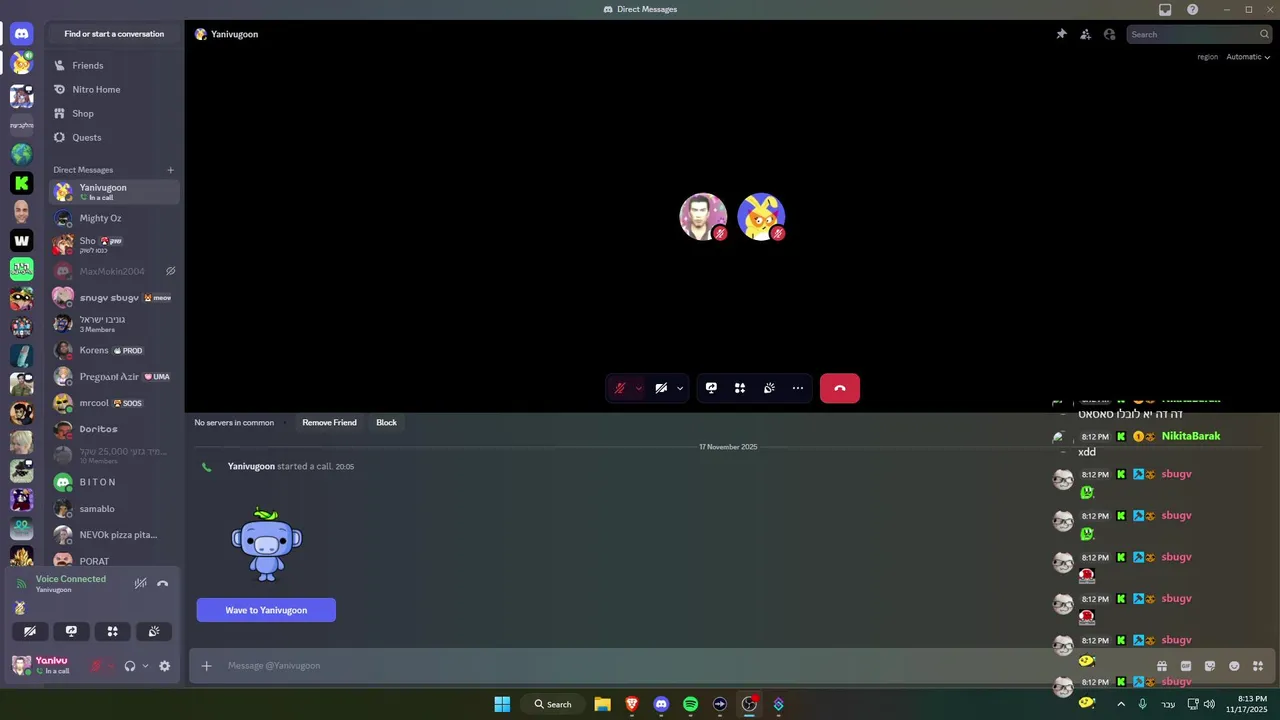The width and height of the screenshot is (1280, 720).
Task: Share your screen from call controls bar
Action: tap(711, 388)
